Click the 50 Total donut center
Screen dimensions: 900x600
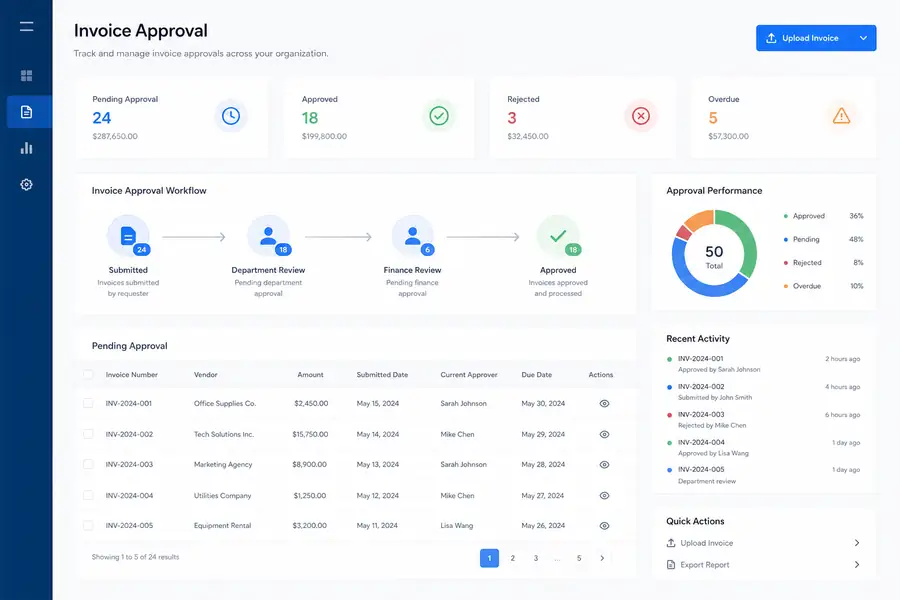(714, 256)
